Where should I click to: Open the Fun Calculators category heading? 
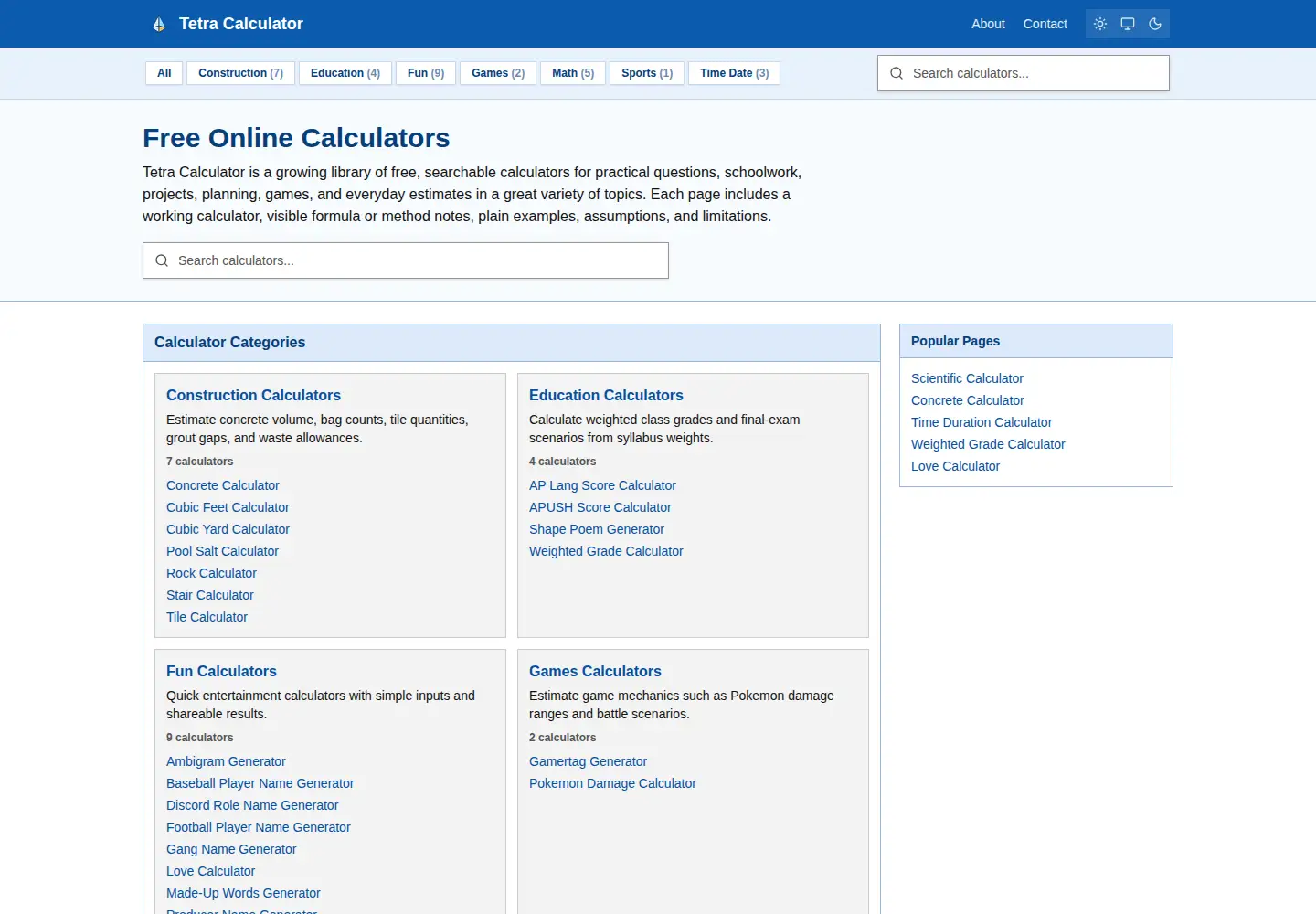(221, 671)
